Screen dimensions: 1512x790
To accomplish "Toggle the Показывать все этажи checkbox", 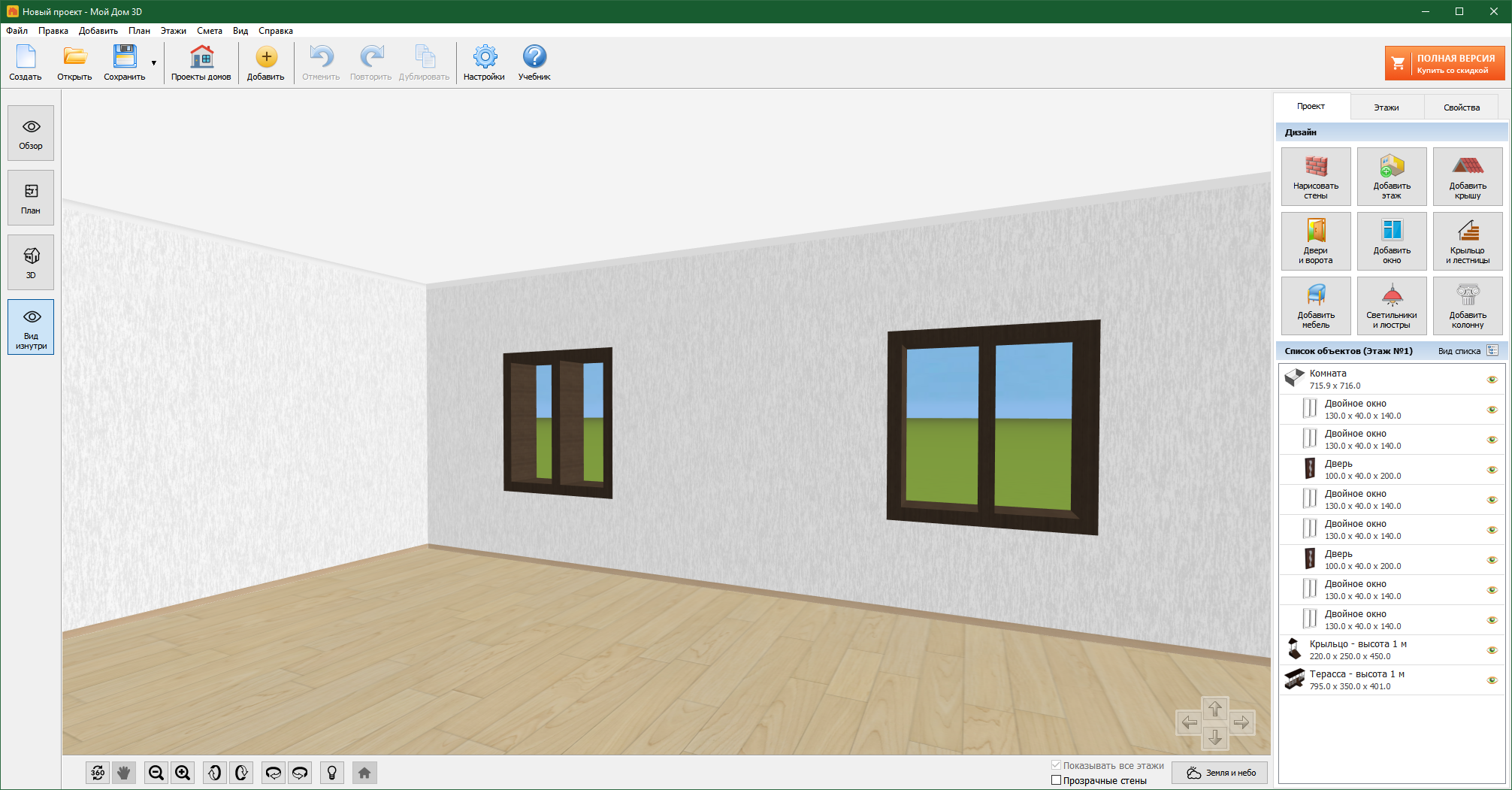I will 1056,765.
